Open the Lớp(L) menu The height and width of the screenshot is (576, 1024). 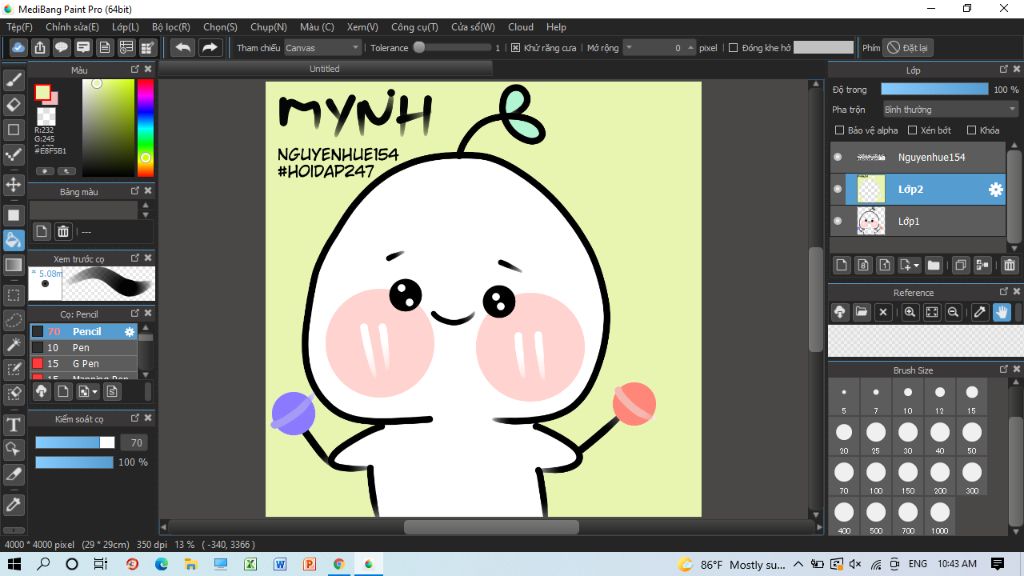(x=125, y=27)
